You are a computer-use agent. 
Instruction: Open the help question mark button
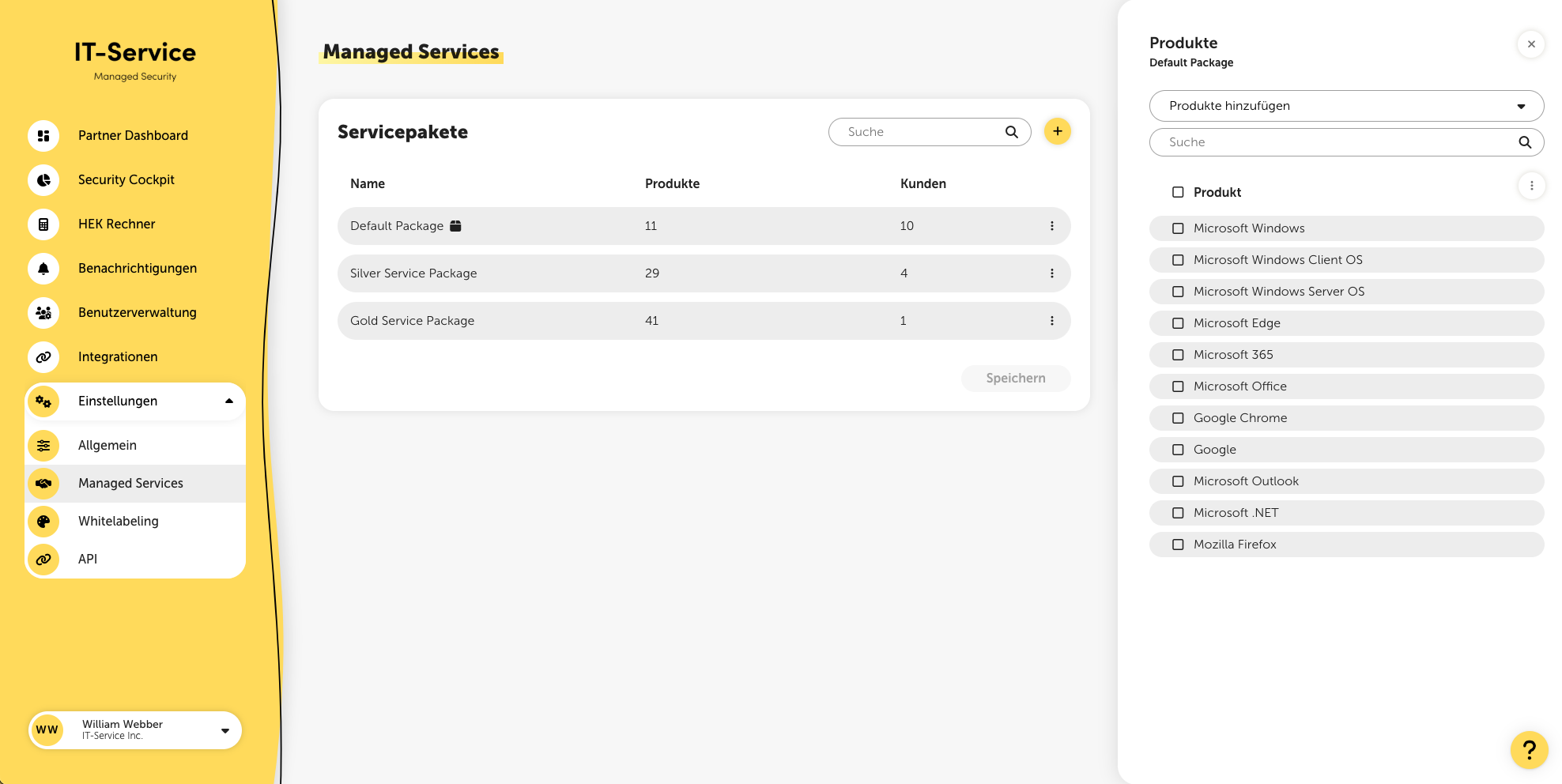coord(1530,750)
